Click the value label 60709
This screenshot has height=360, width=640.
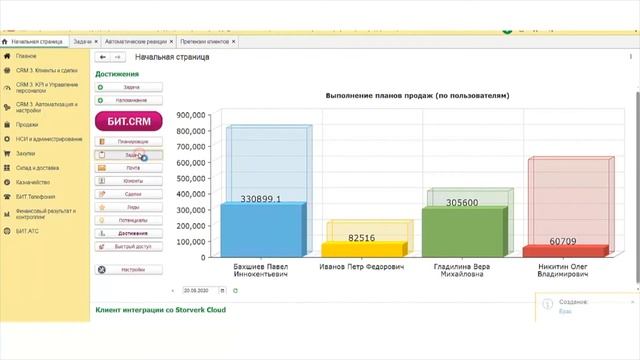click(563, 241)
